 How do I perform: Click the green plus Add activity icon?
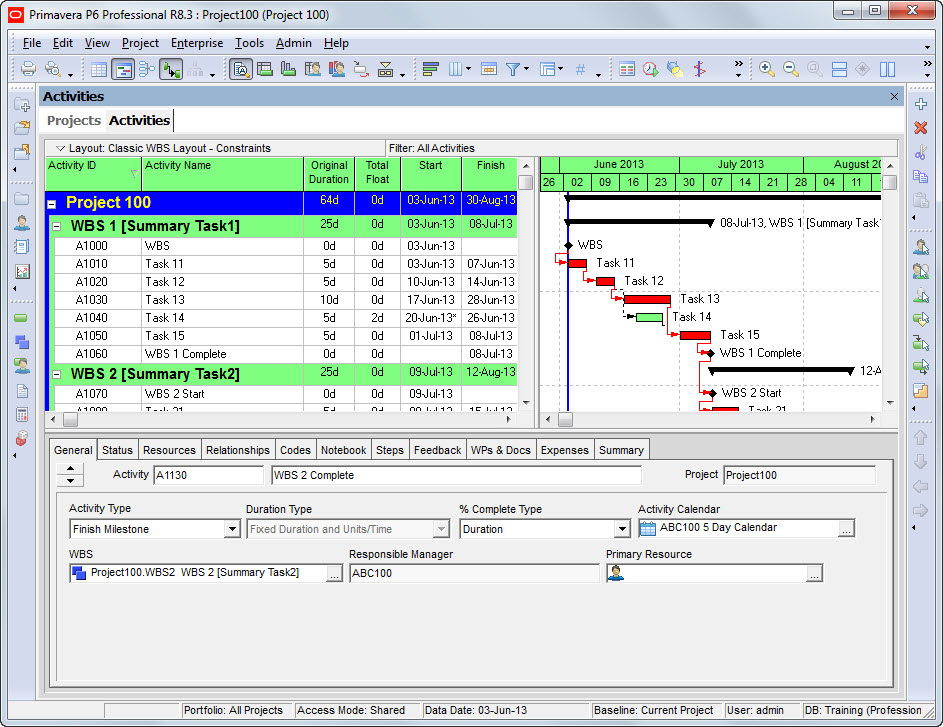(921, 104)
